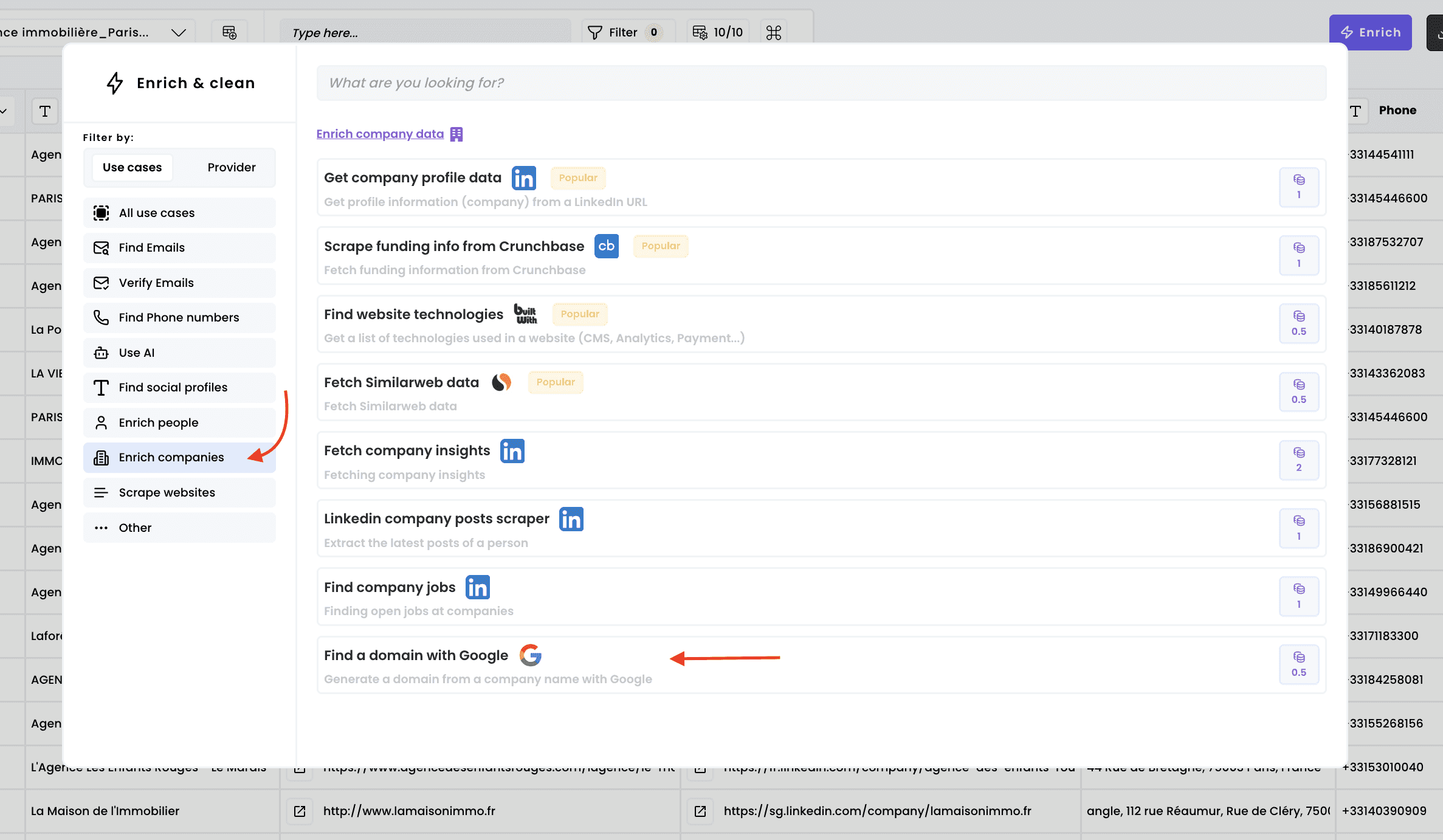The height and width of the screenshot is (840, 1443).
Task: Open external link icon for lamaisonimmo.fr website
Action: coord(300,811)
